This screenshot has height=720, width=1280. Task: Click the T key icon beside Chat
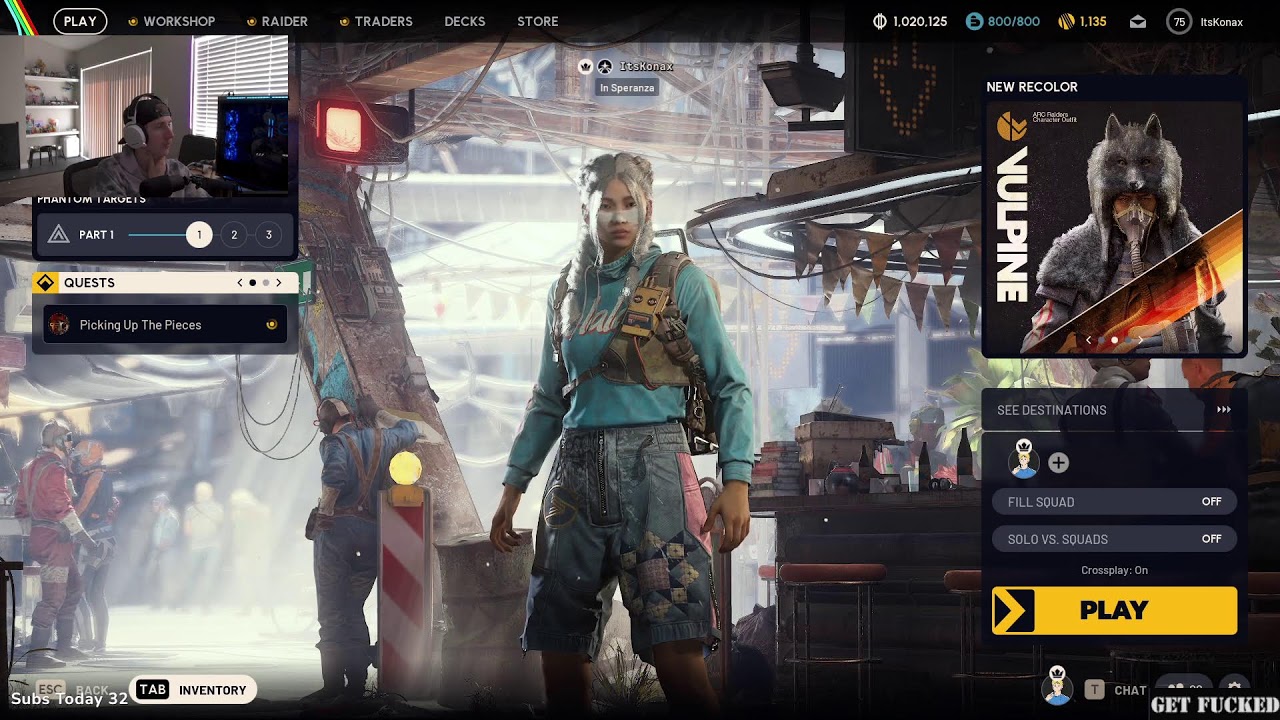click(1095, 689)
